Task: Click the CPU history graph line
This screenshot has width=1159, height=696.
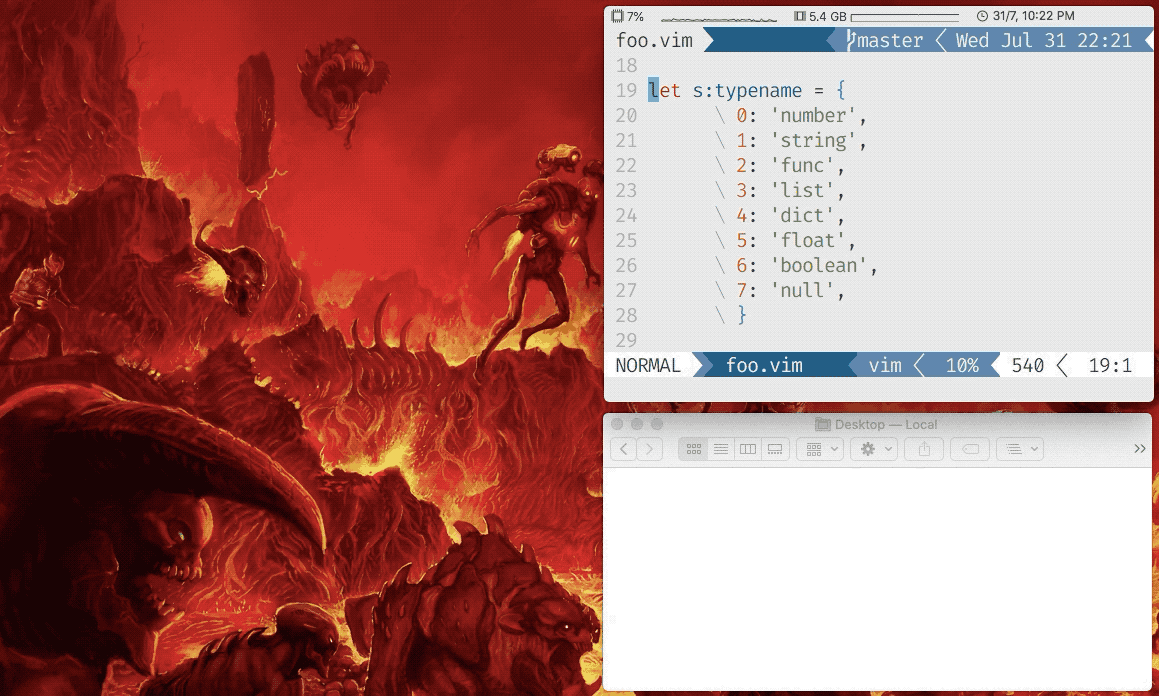Action: [x=718, y=18]
